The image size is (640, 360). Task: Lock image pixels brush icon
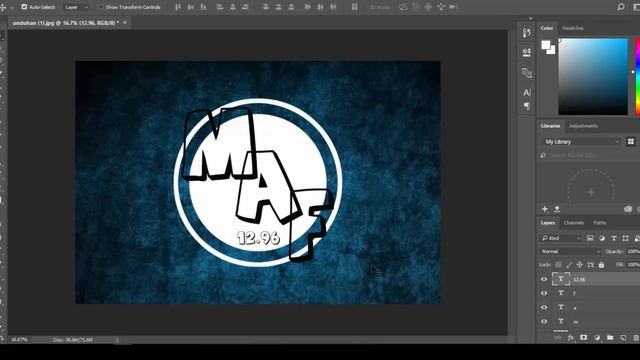point(569,264)
